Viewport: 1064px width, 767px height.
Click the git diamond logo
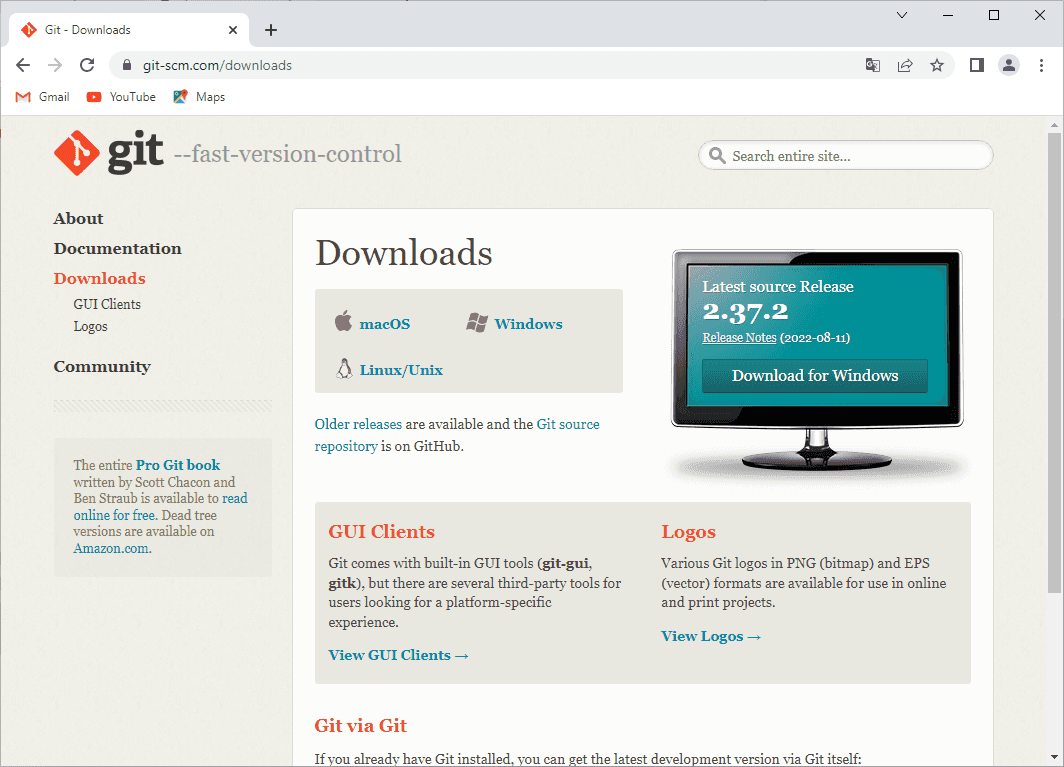[77, 153]
